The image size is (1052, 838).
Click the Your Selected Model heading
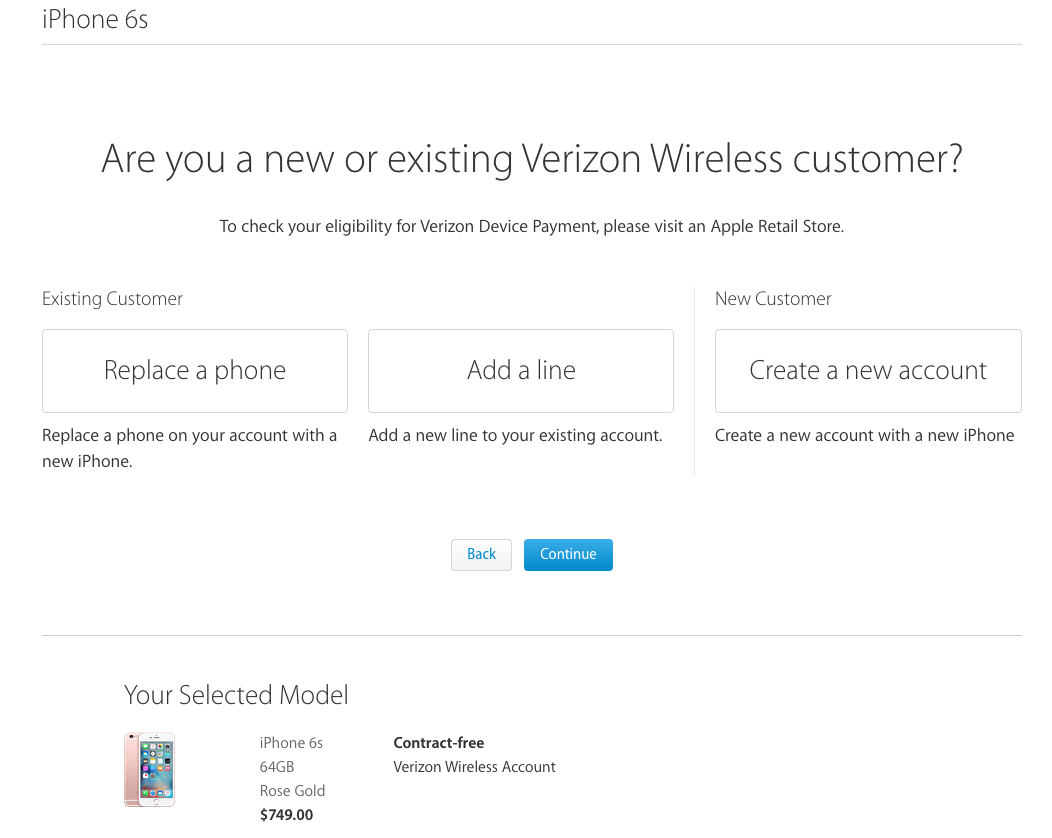tap(236, 695)
